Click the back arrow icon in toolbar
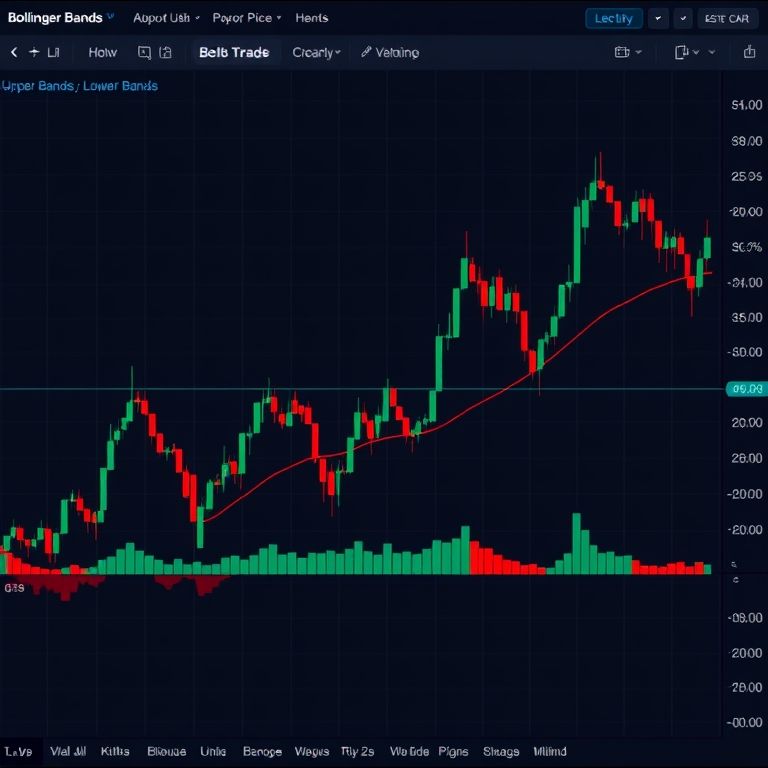The width and height of the screenshot is (768, 768). coord(14,52)
